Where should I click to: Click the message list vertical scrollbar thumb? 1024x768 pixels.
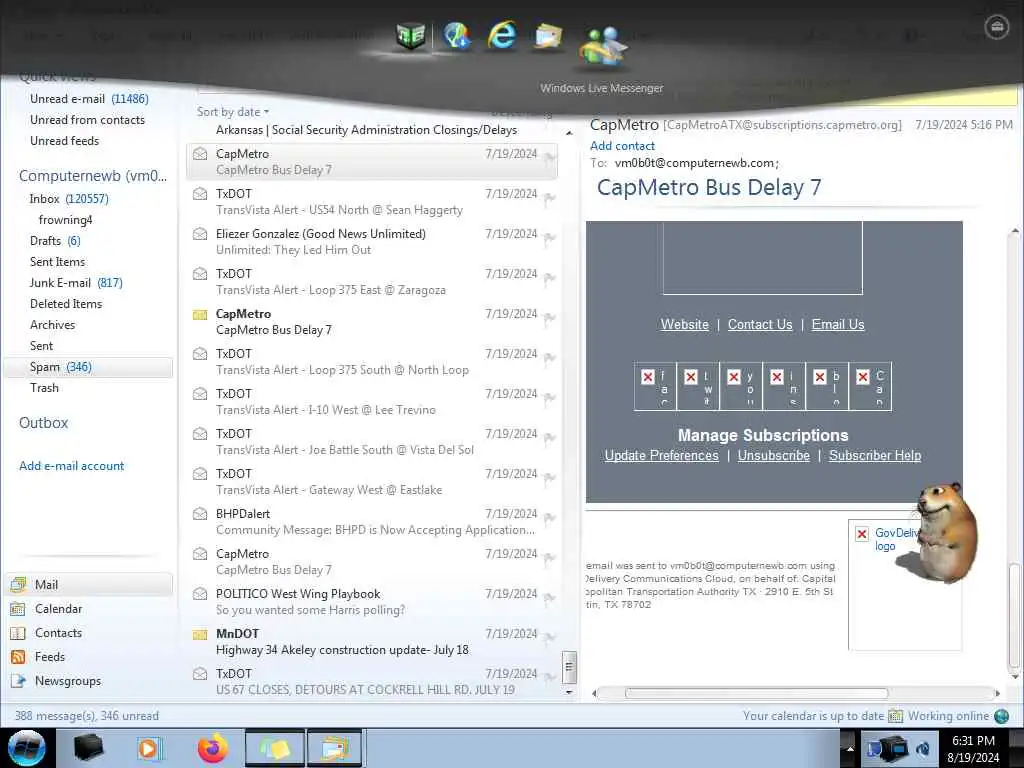(569, 667)
